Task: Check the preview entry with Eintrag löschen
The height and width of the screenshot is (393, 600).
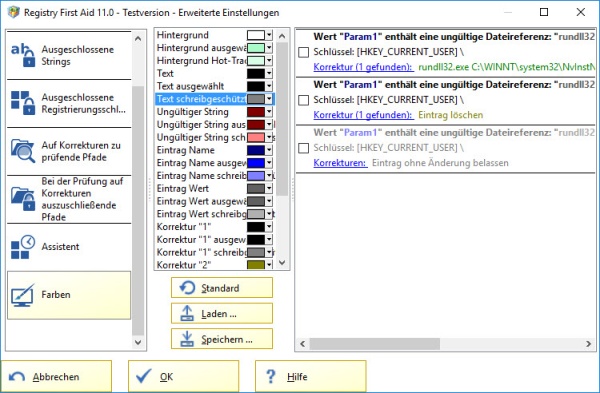Action: click(x=303, y=100)
